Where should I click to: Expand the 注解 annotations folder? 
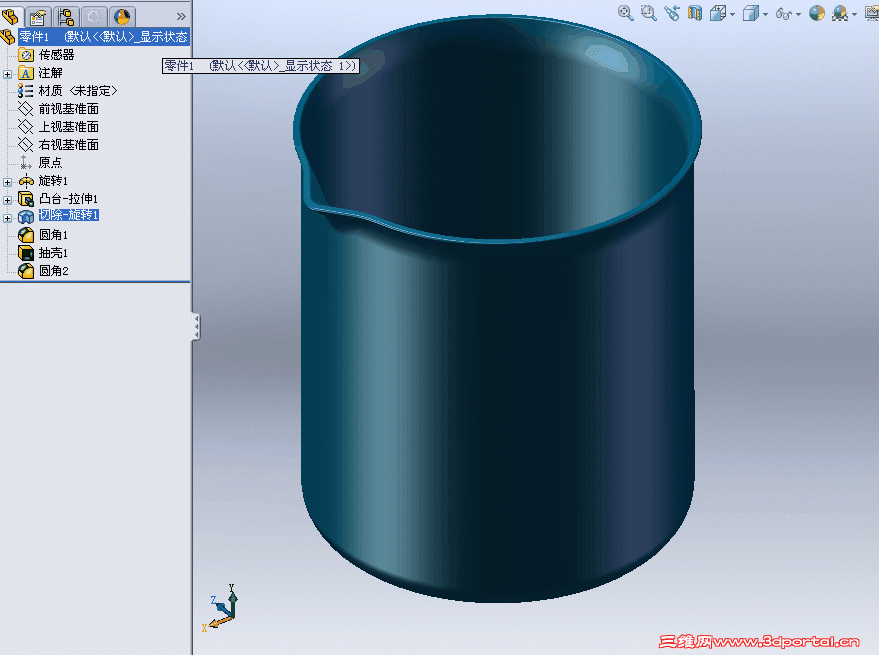8,73
